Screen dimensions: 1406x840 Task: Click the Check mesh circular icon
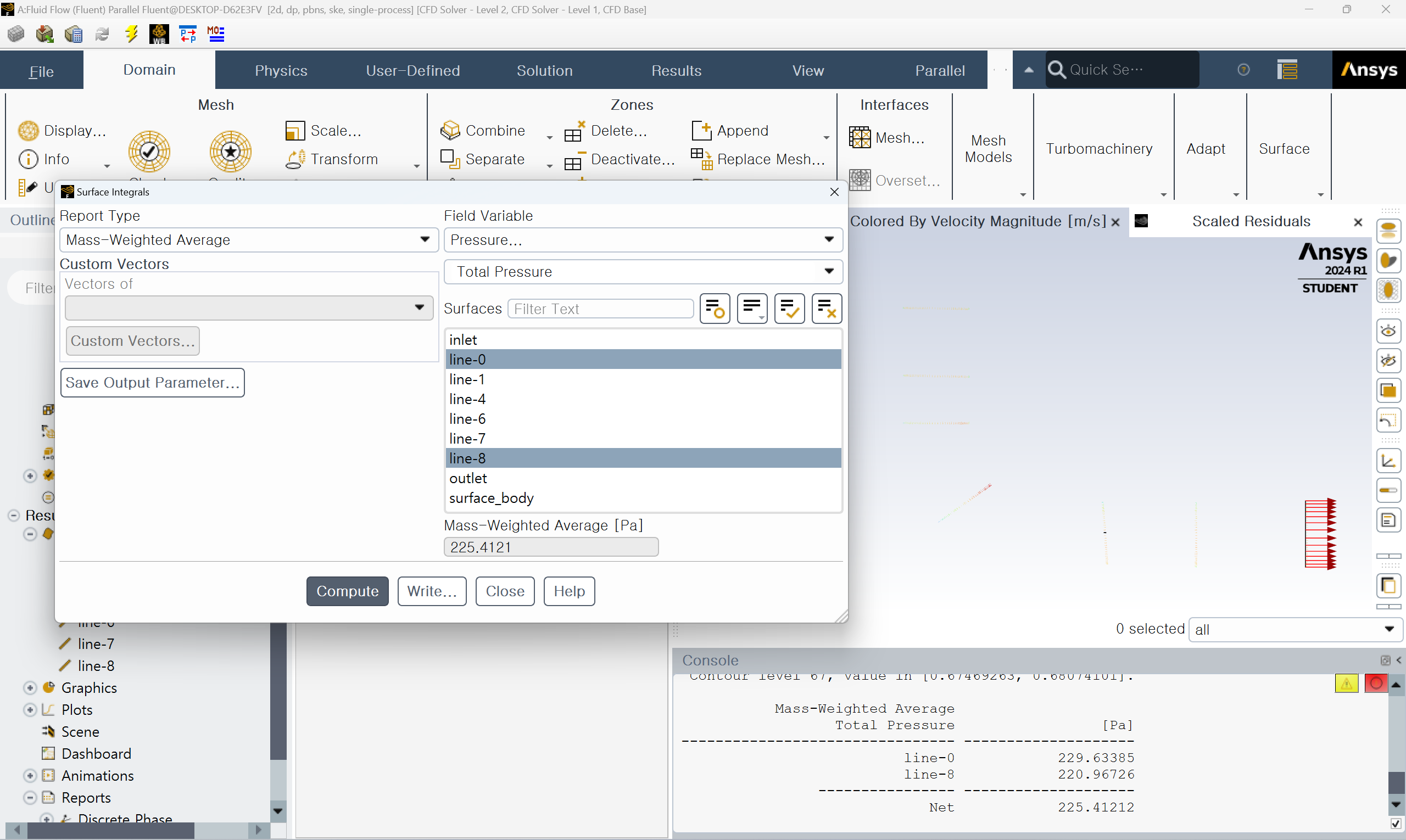click(149, 151)
